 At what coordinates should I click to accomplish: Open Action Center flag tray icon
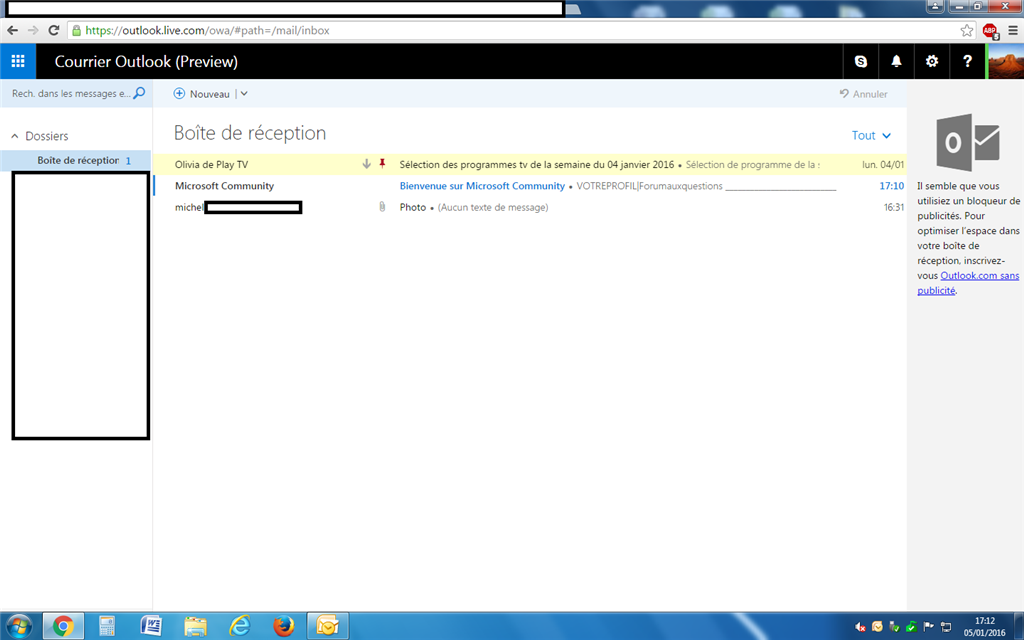click(929, 627)
